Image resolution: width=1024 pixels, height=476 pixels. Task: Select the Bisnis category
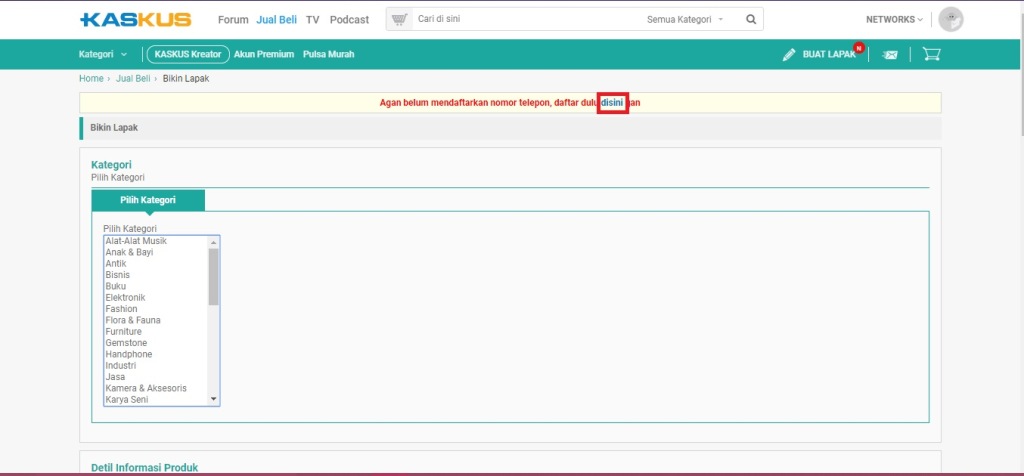pos(156,275)
